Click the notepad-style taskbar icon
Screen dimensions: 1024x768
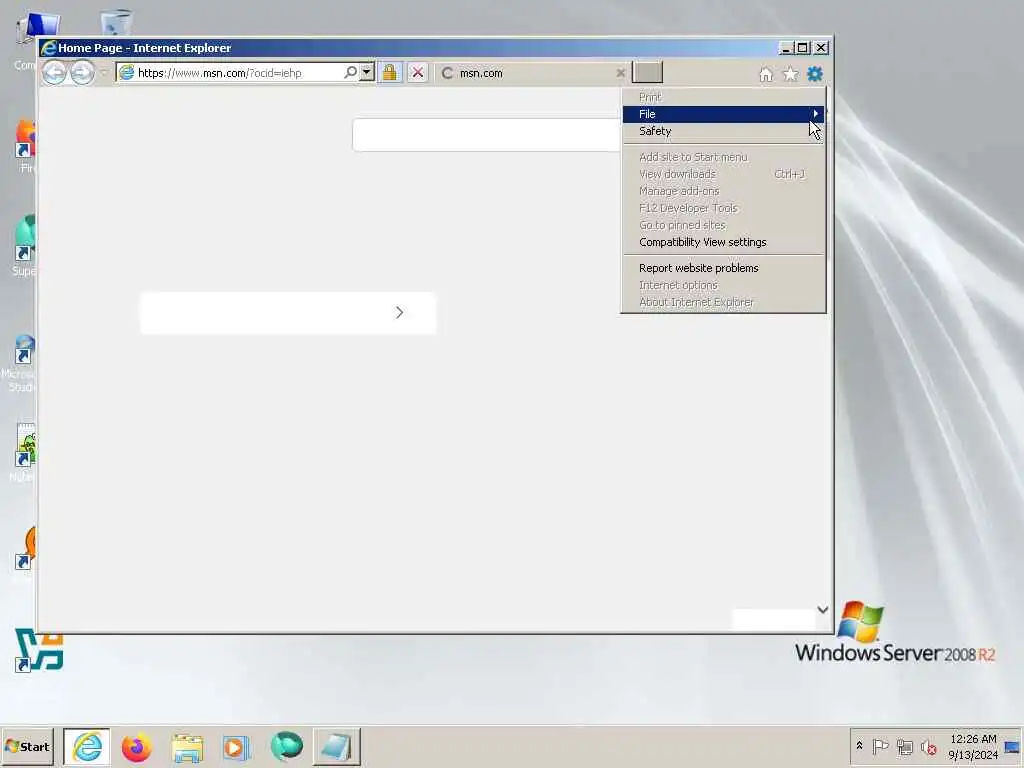pos(336,747)
